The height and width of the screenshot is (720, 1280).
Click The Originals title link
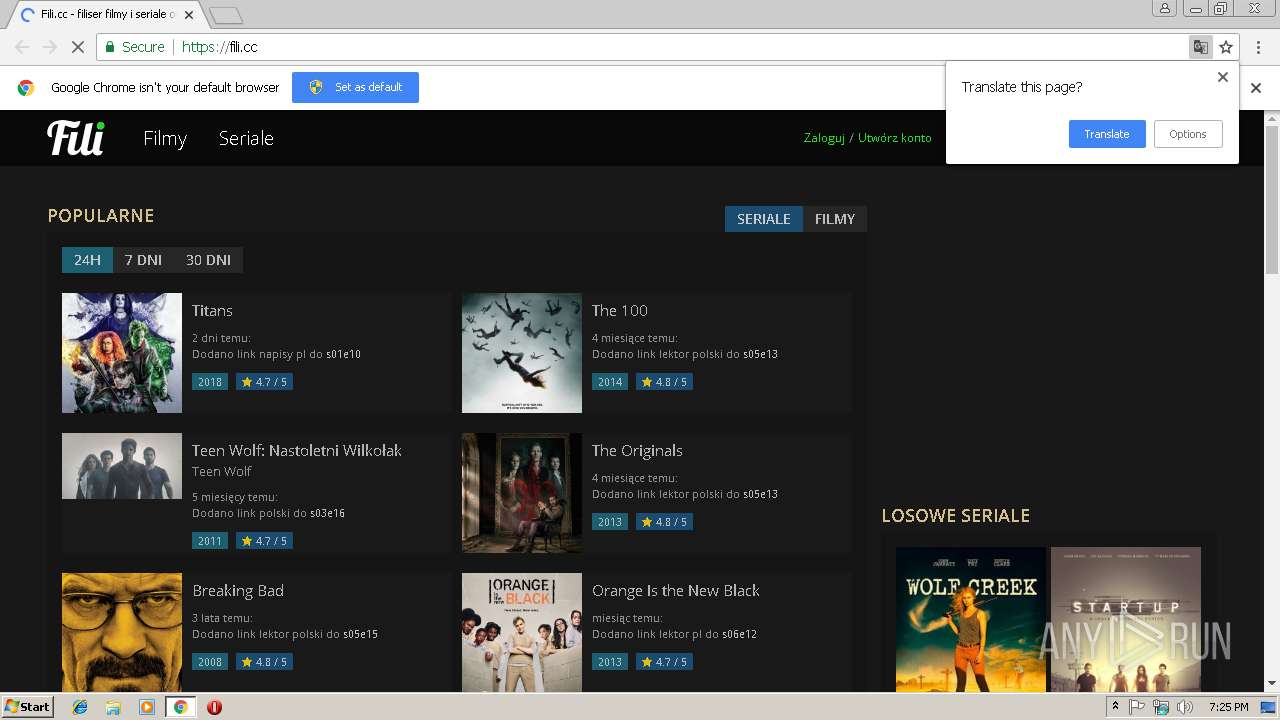[x=637, y=451]
